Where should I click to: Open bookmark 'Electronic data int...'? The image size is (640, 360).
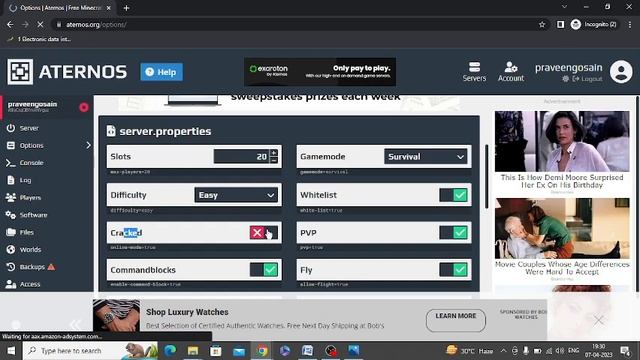(x=39, y=39)
